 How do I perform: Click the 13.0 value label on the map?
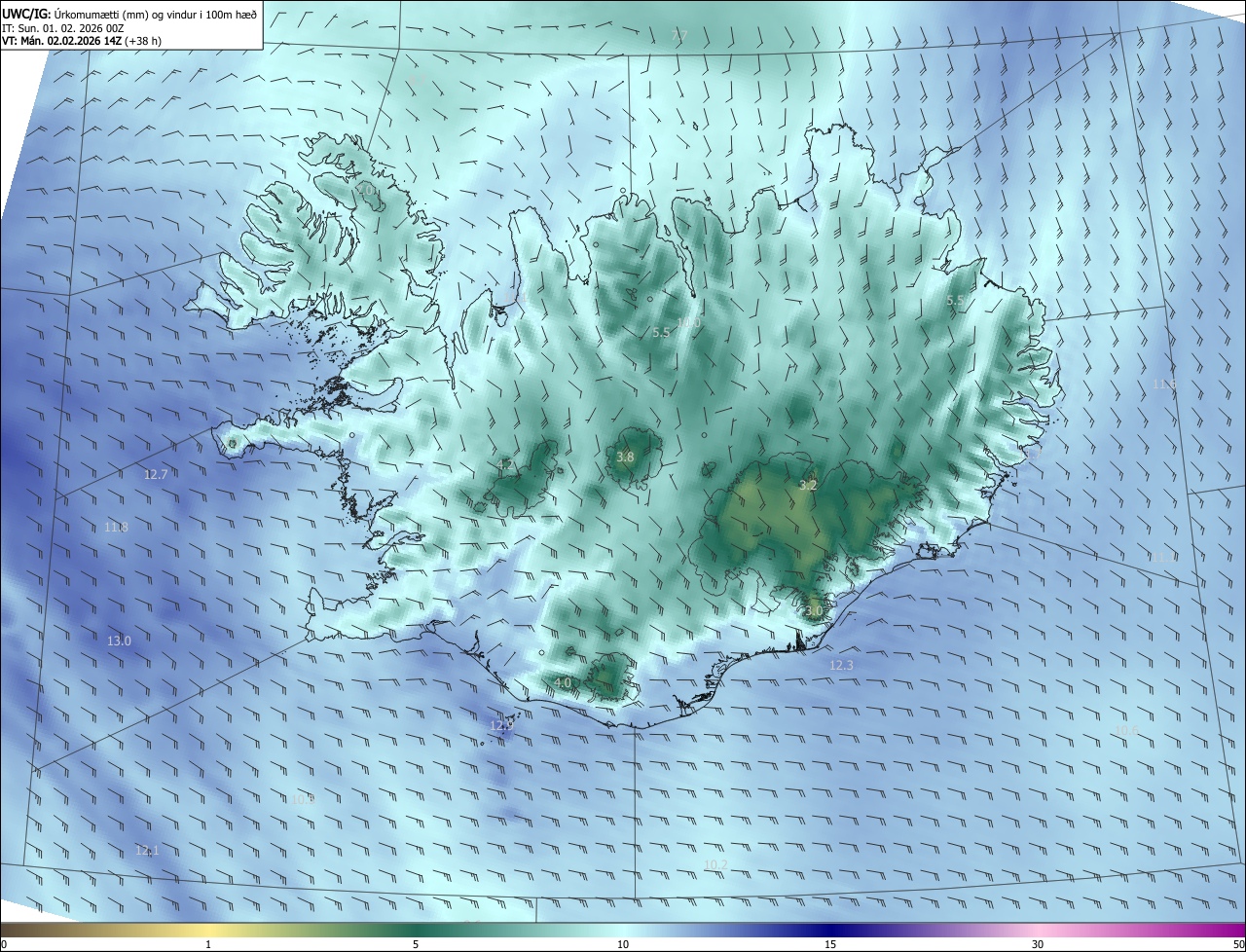click(119, 641)
